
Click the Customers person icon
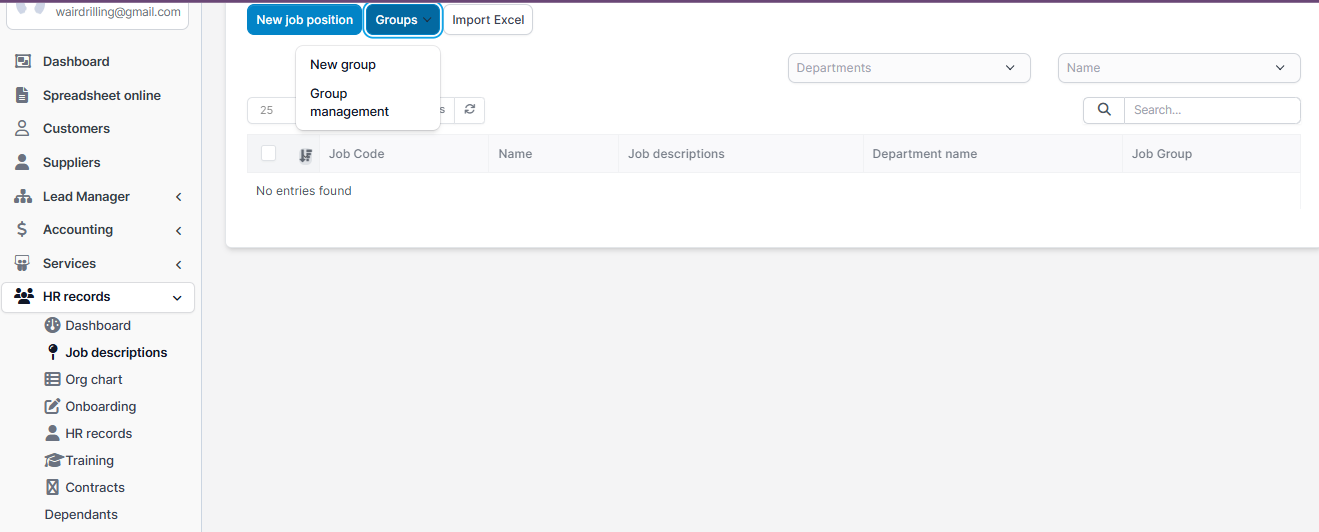(x=22, y=129)
